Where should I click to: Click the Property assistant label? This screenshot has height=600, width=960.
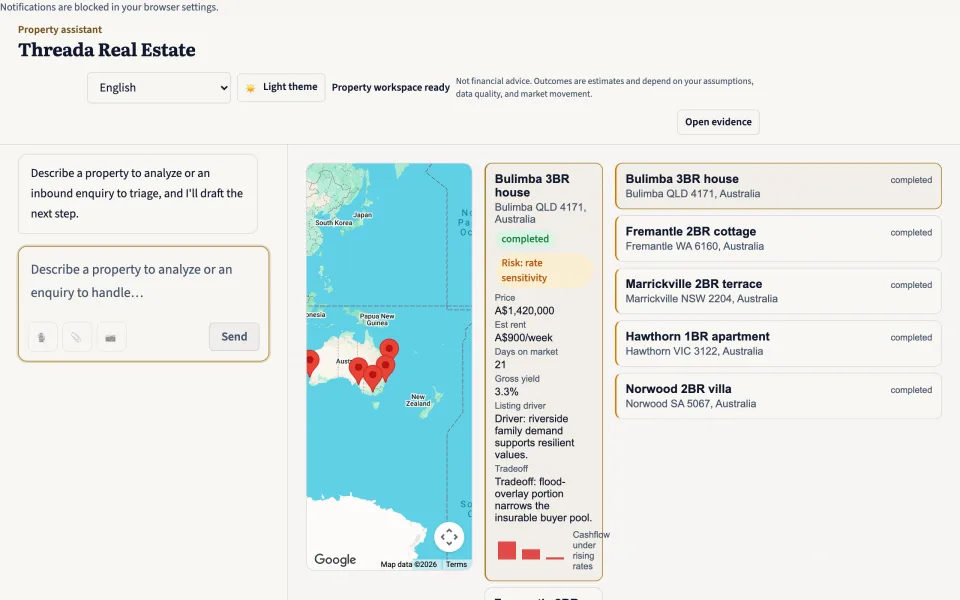(60, 29)
